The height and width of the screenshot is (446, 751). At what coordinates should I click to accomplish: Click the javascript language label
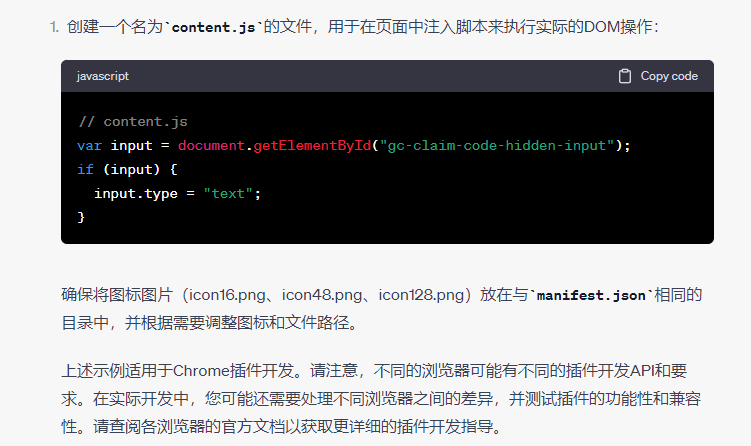pos(102,76)
